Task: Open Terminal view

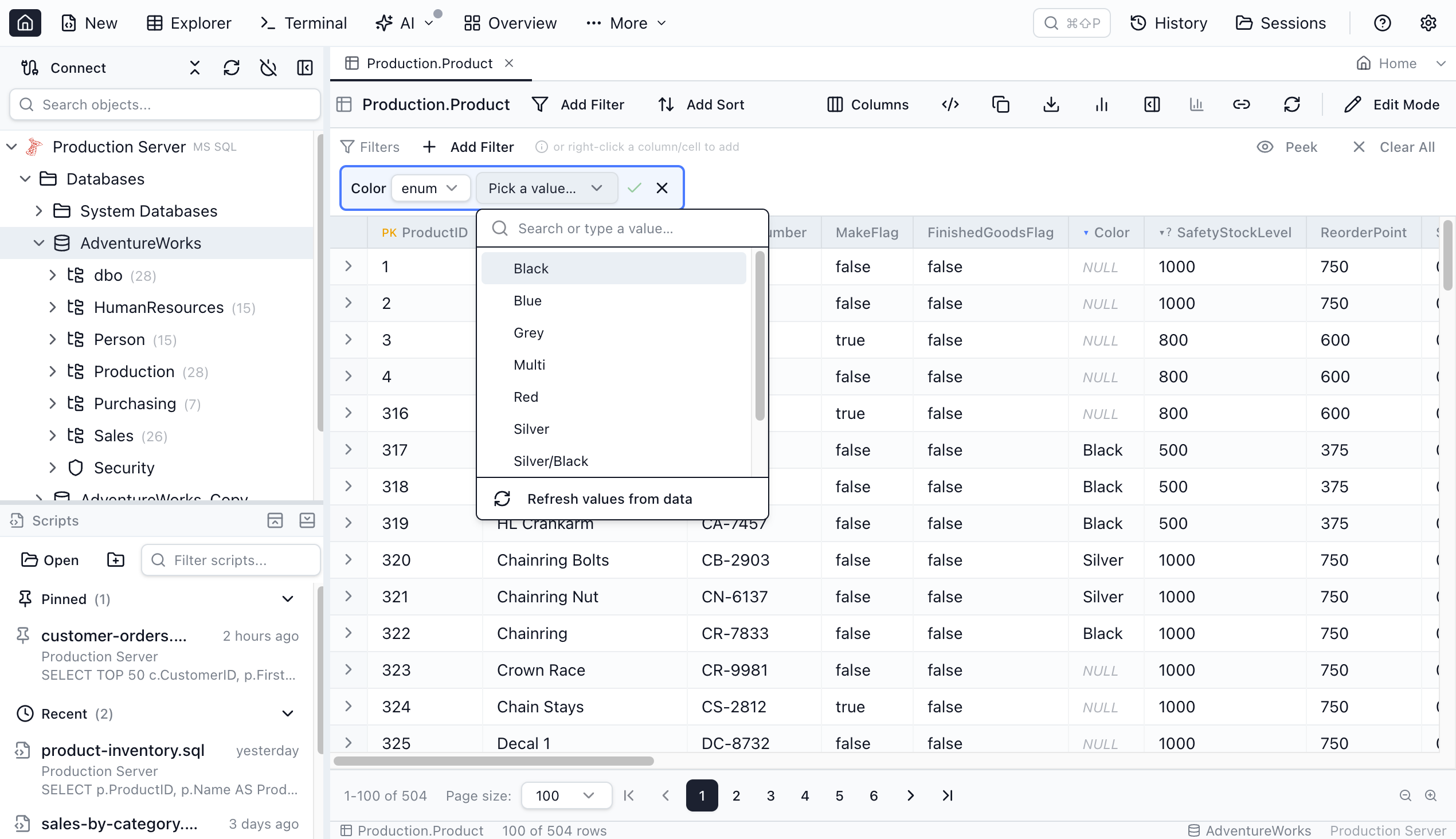Action: [304, 23]
